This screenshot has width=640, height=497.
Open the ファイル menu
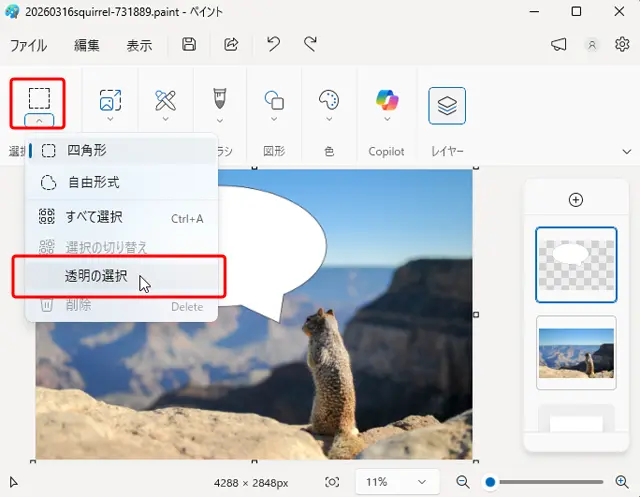[28, 45]
